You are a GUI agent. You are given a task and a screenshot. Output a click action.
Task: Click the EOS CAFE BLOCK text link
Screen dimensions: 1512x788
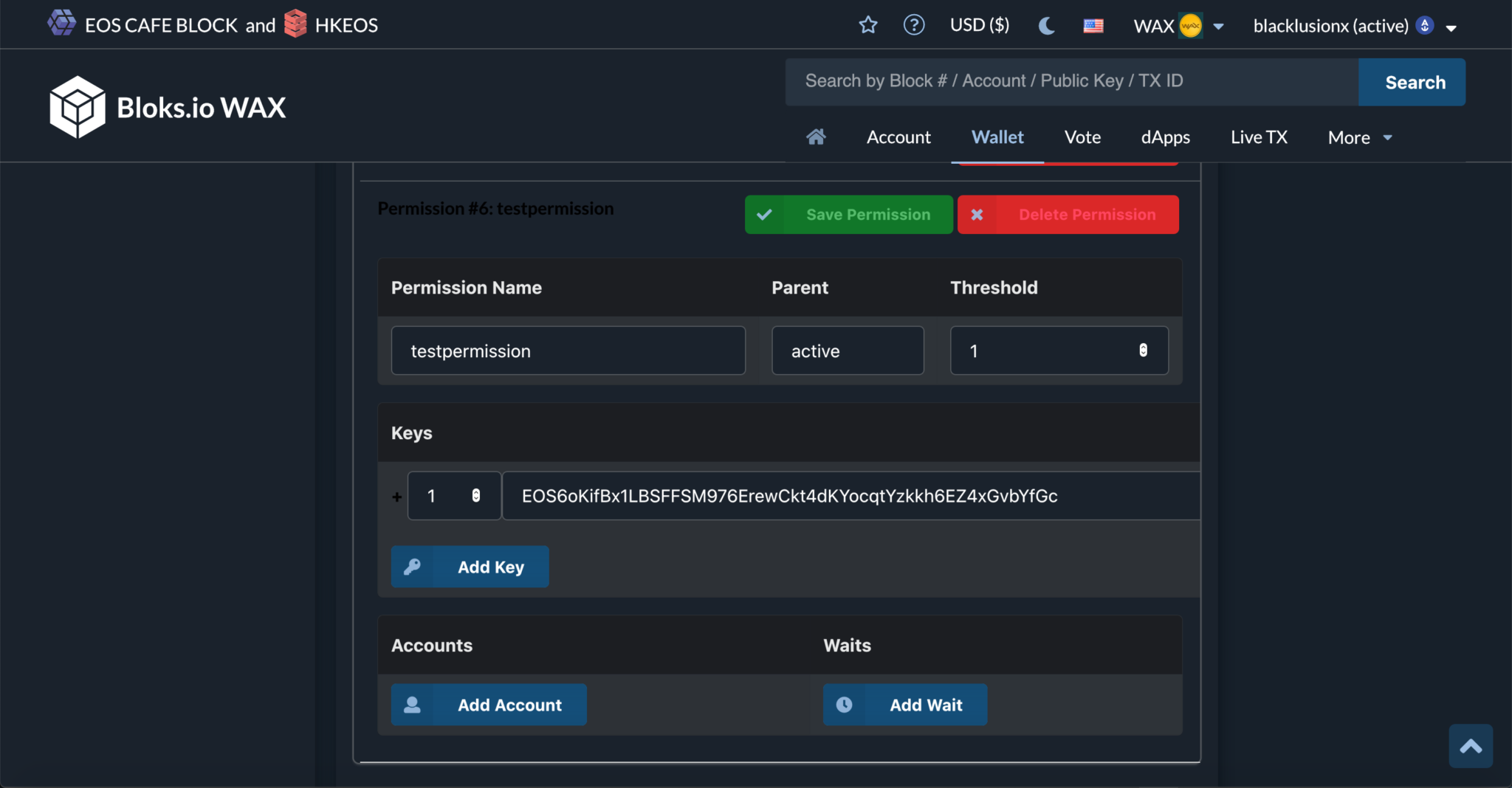pos(161,26)
